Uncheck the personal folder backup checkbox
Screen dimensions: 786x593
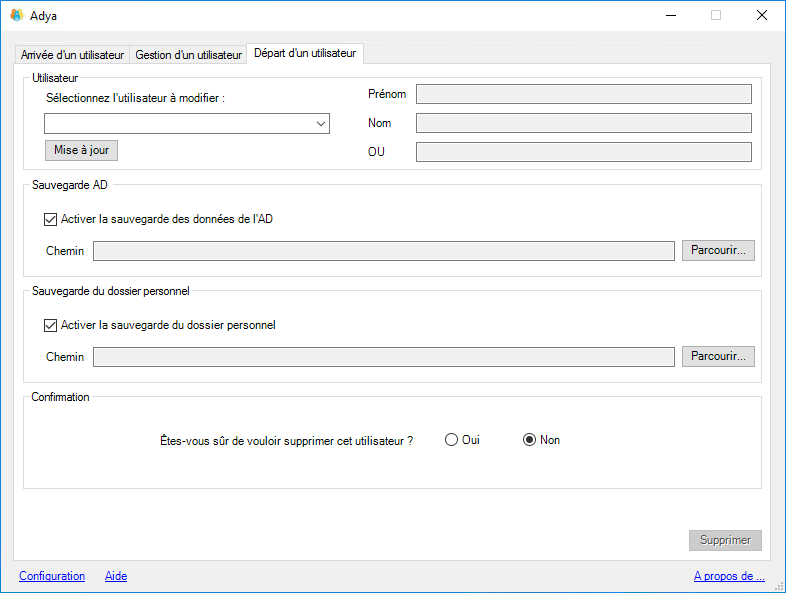51,325
